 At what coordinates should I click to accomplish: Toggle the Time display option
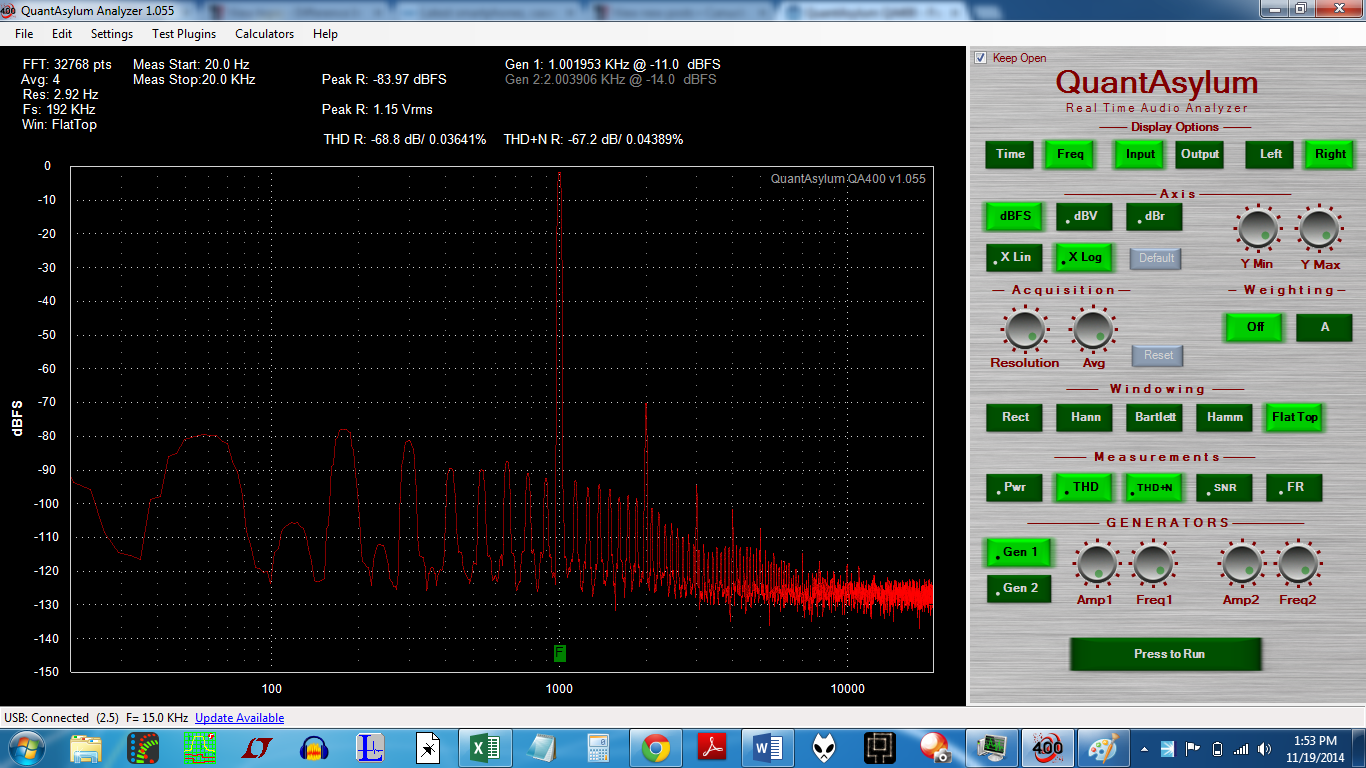pos(1010,154)
